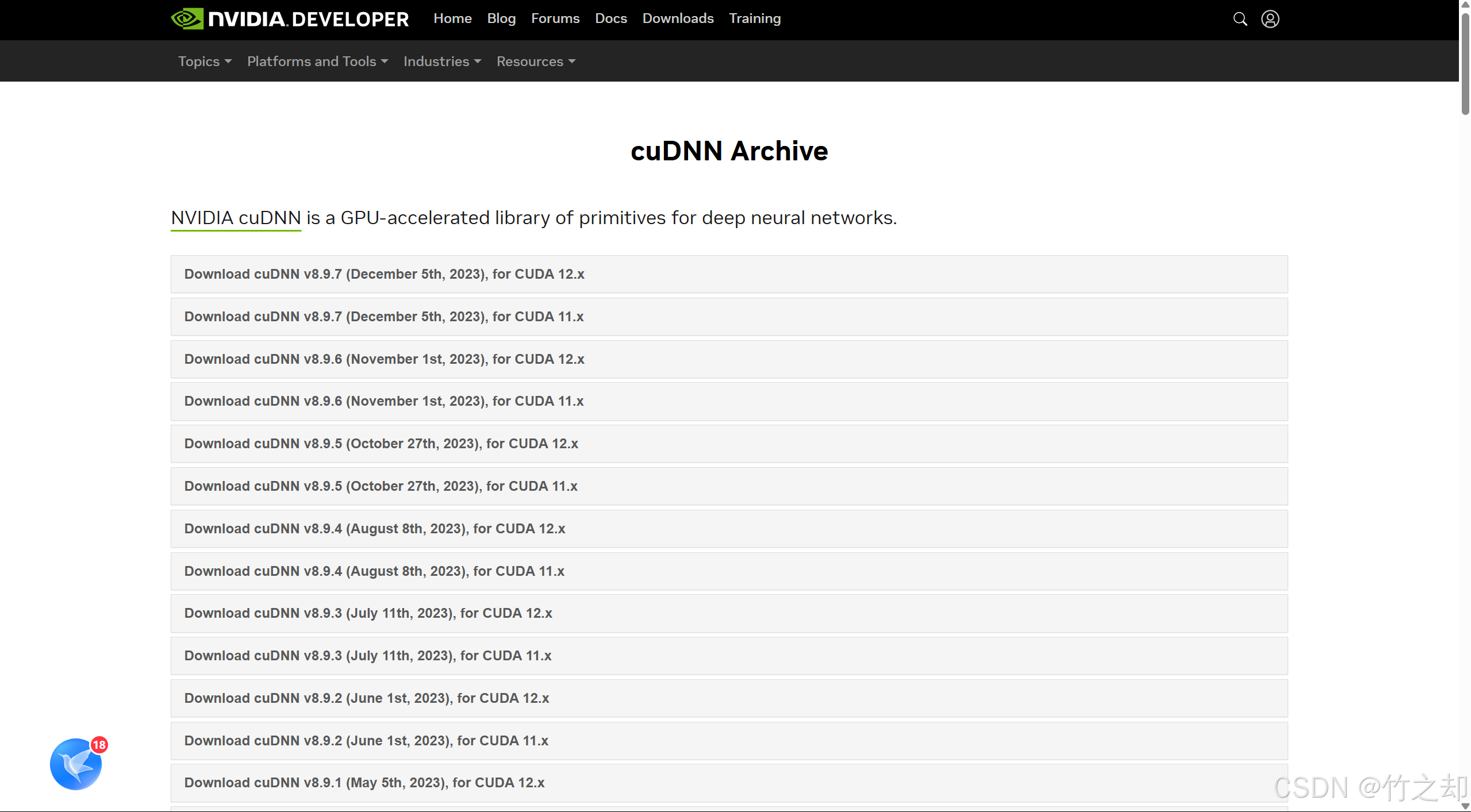The height and width of the screenshot is (812, 1471).
Task: Expand cuDNN v8.9.6 for CUDA 11.x
Action: point(384,401)
